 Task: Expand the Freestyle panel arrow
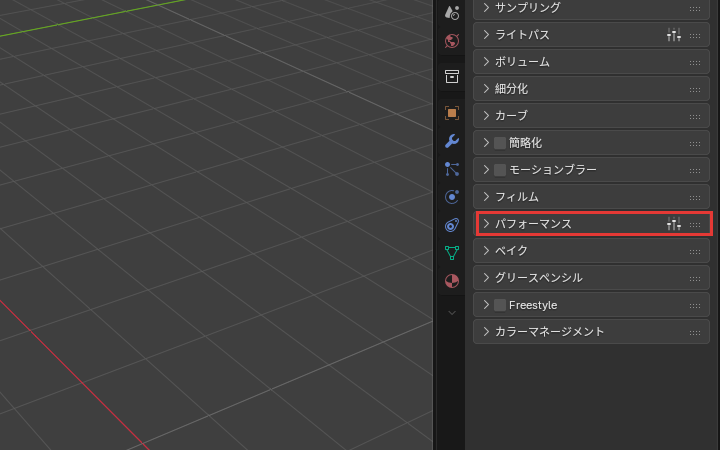(x=486, y=305)
